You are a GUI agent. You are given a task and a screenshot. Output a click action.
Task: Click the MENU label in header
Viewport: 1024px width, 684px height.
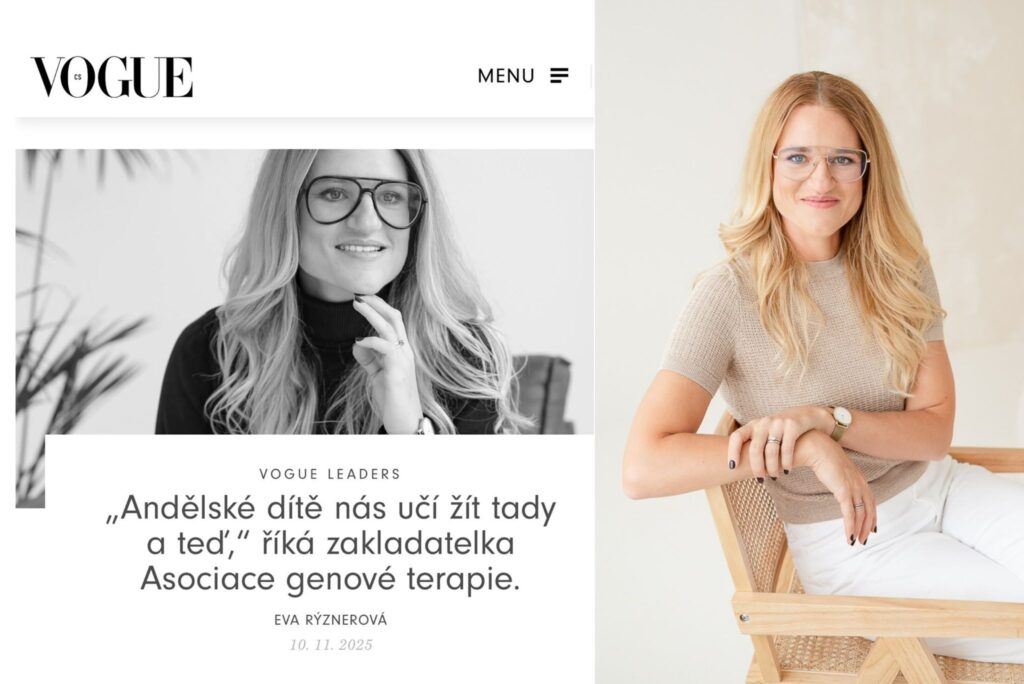506,76
